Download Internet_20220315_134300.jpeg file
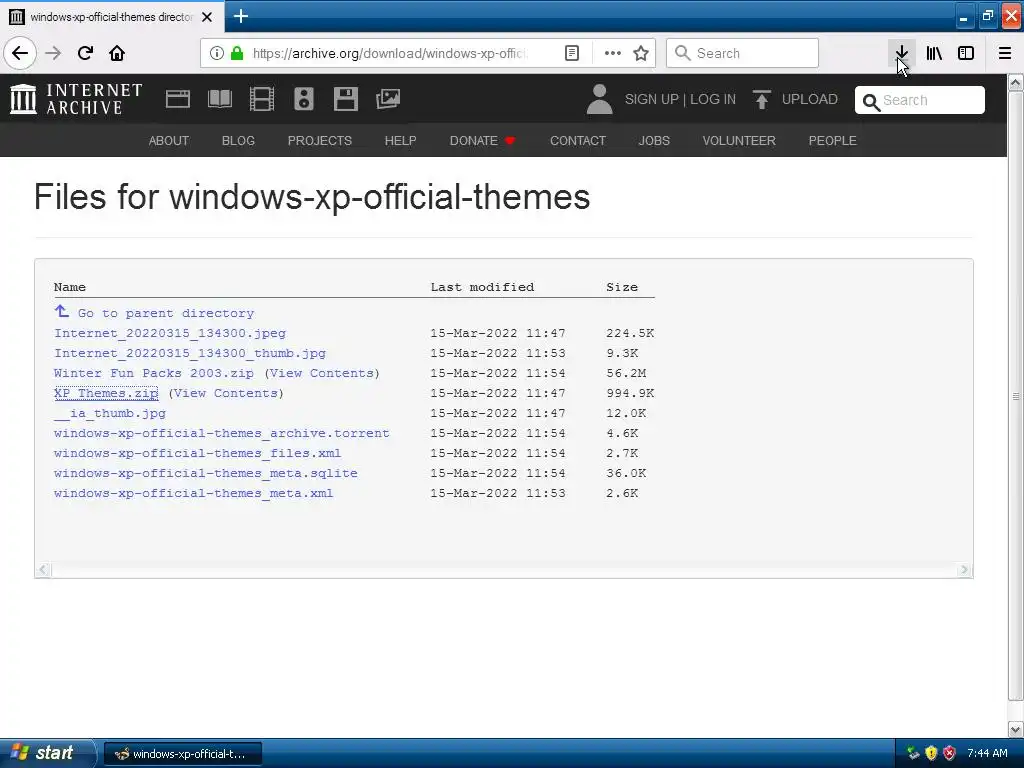 click(x=170, y=333)
